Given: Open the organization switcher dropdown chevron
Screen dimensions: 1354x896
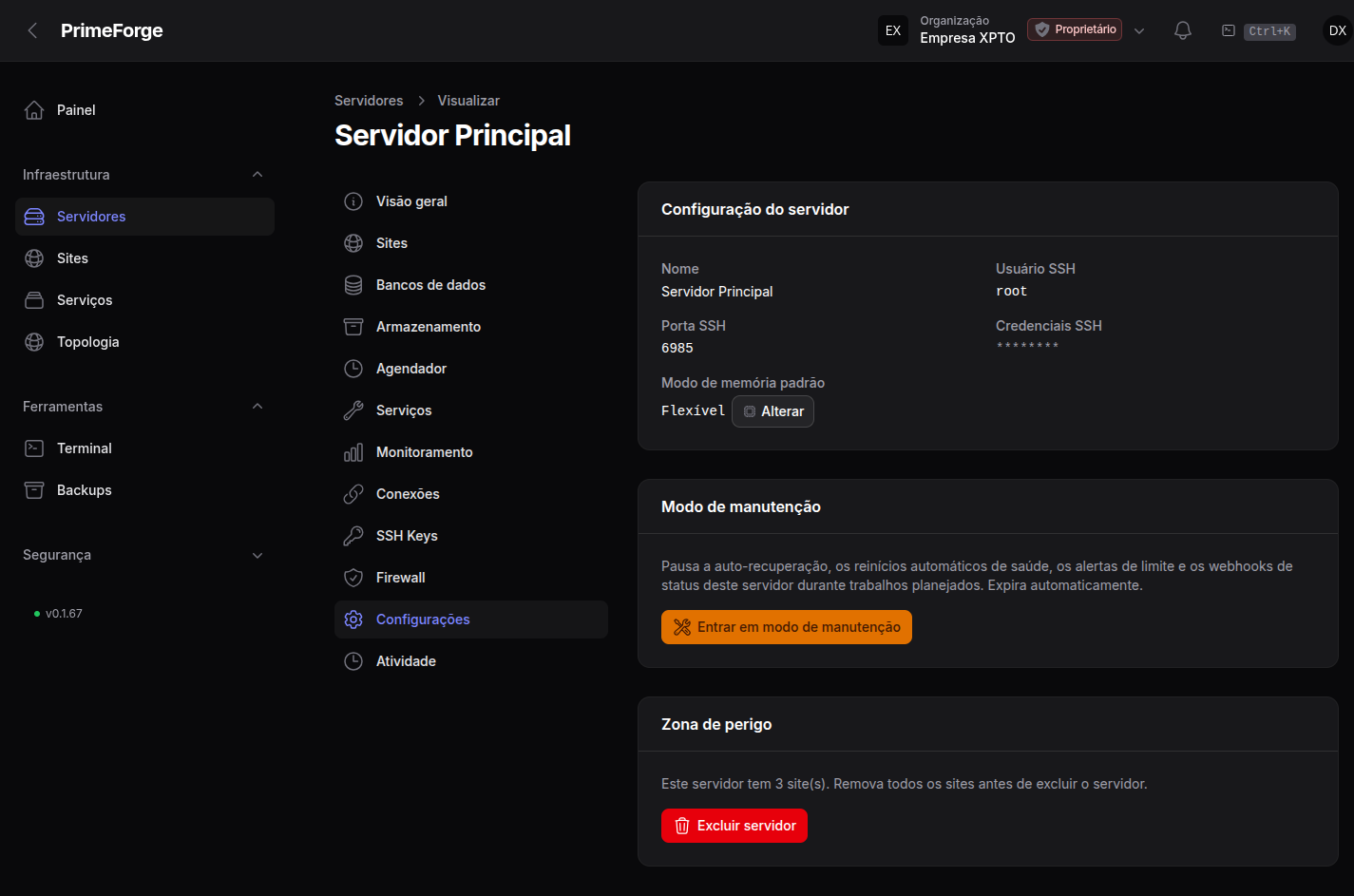Looking at the screenshot, I should coord(1139,30).
